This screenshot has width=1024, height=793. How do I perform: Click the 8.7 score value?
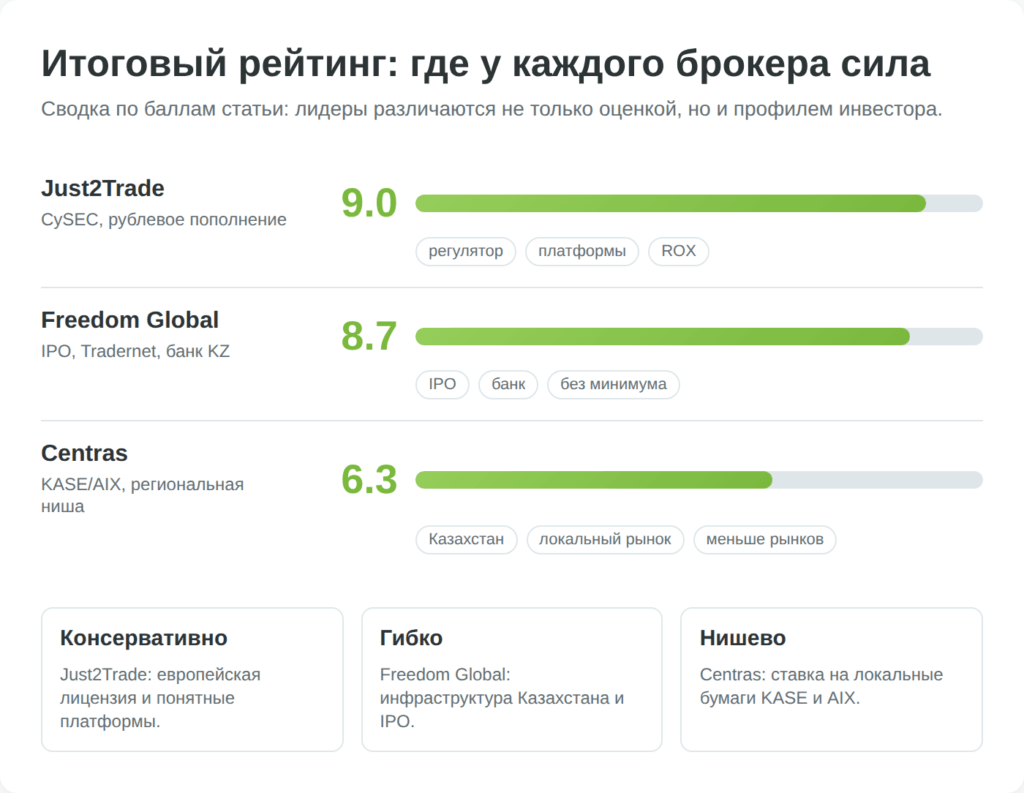(369, 336)
